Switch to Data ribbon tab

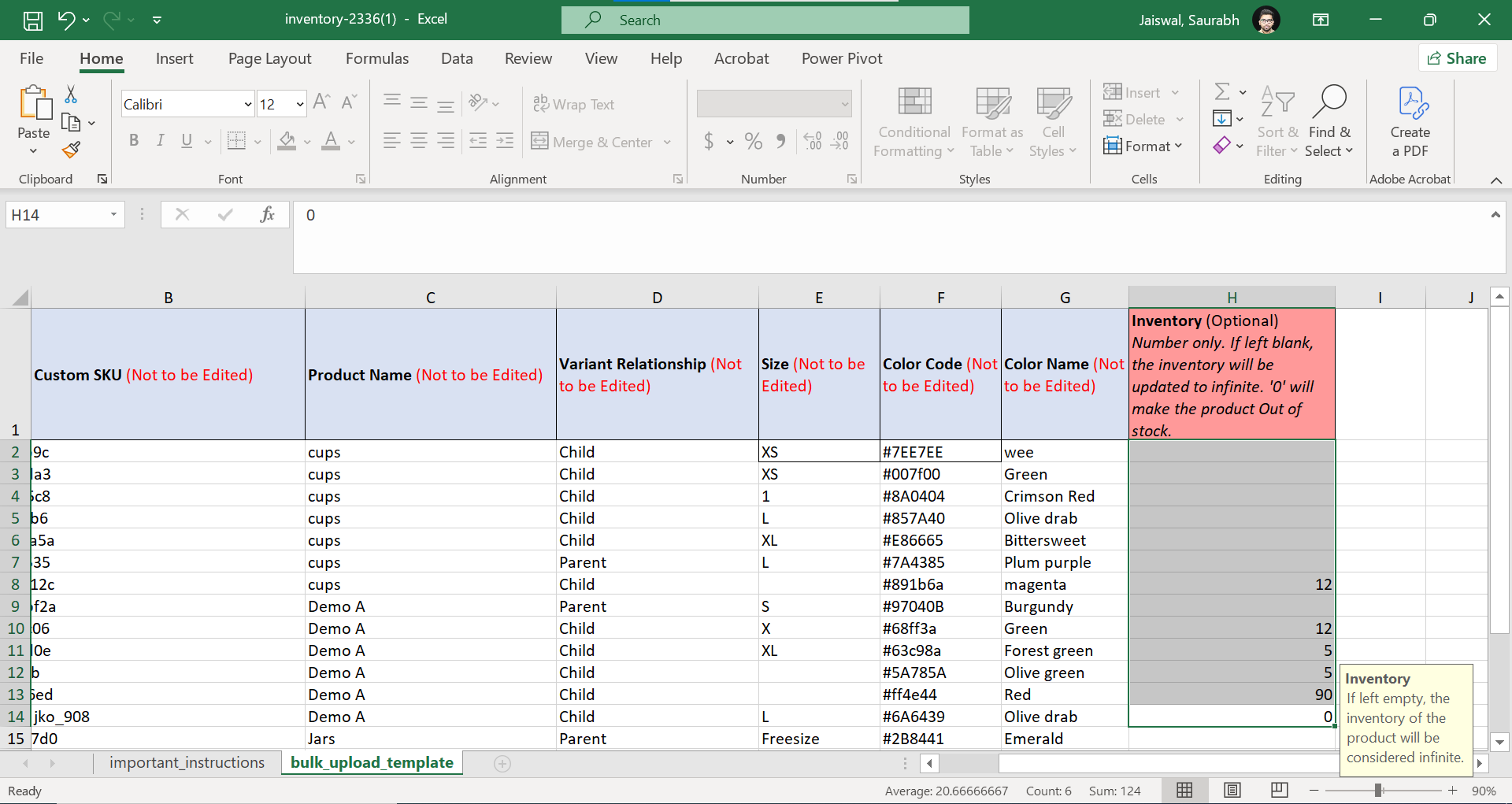(x=457, y=58)
